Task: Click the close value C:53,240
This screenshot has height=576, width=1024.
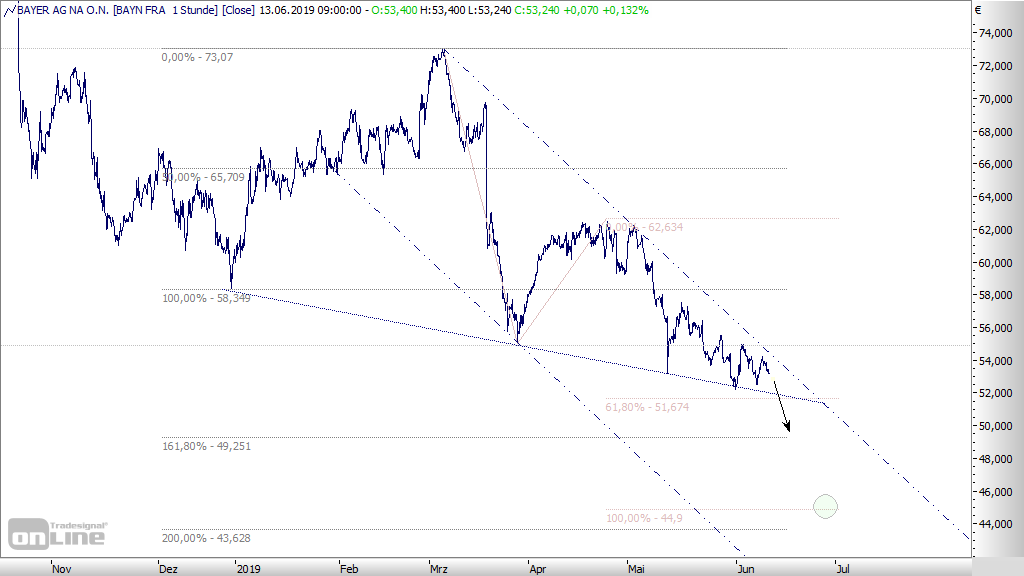Action: coord(537,10)
